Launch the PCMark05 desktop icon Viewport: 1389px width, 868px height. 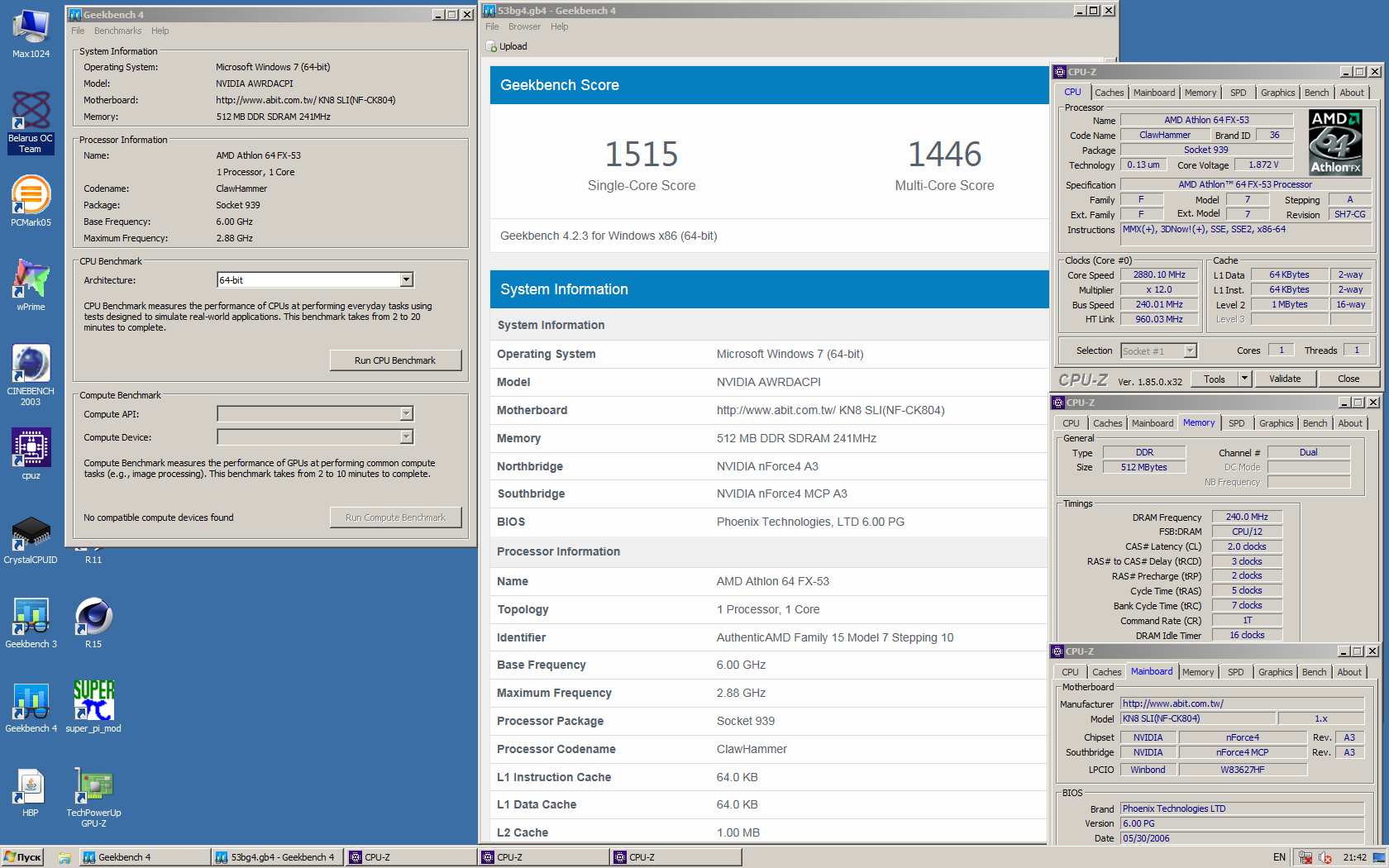pyautogui.click(x=31, y=201)
